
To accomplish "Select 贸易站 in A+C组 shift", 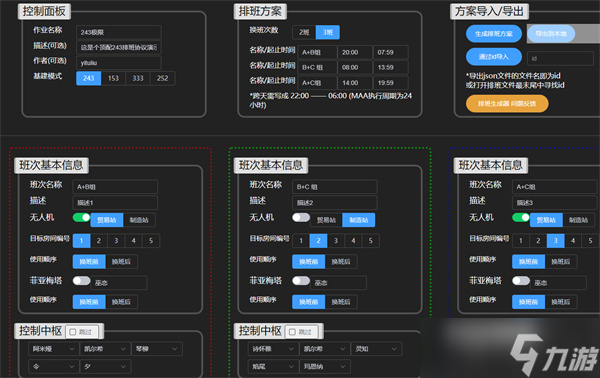I will pos(546,220).
